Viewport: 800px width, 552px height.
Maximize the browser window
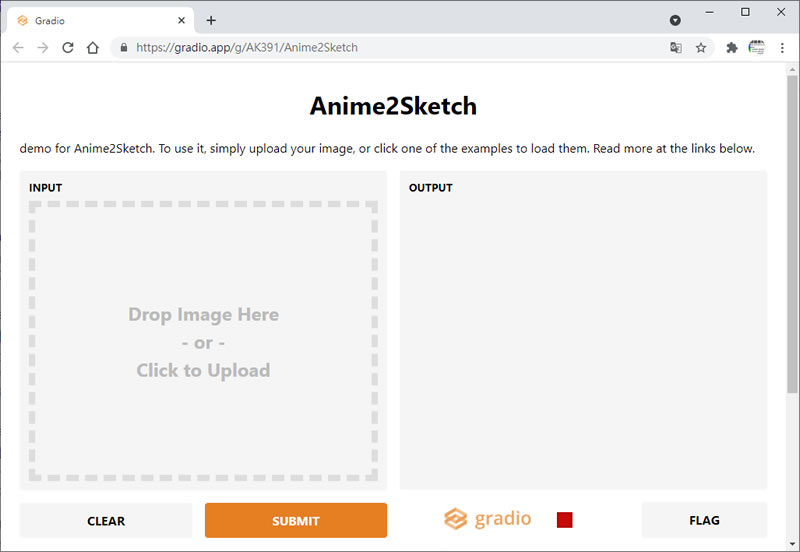tap(745, 12)
